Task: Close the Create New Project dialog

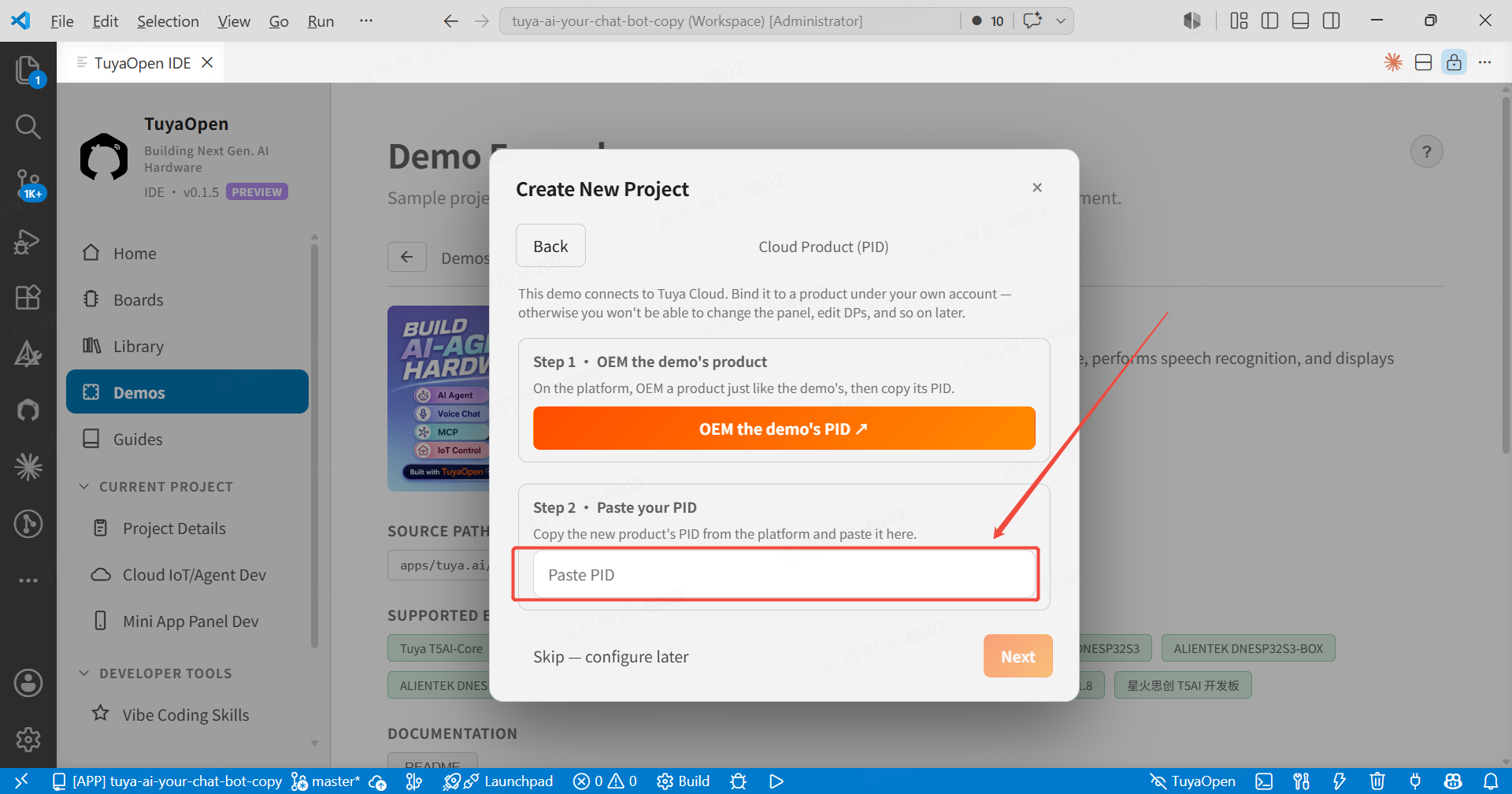Action: pos(1037,187)
